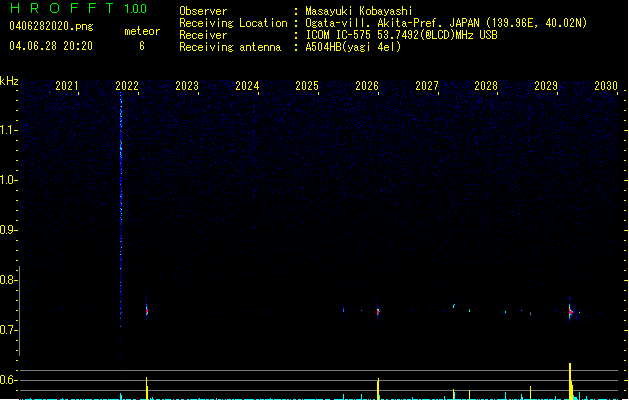Click the meteor echo at 2026
The height and width of the screenshot is (400, 629).
coord(378,312)
